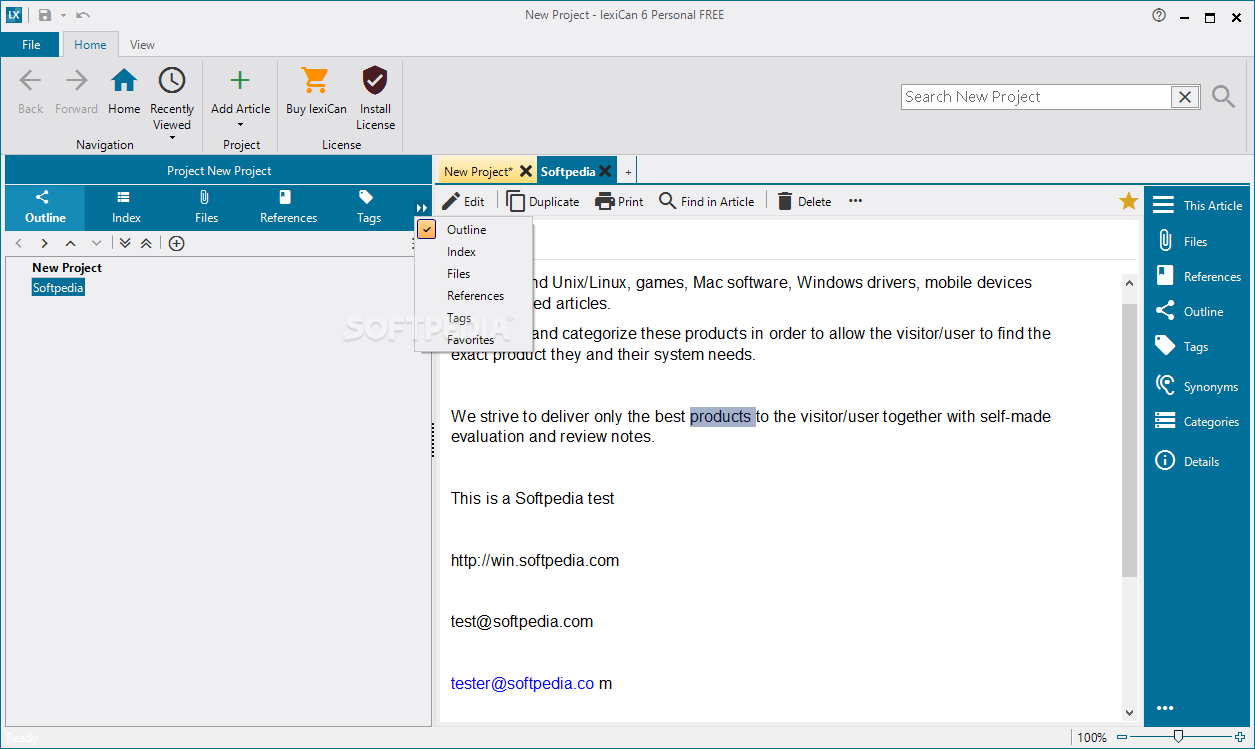Switch to New Project* document tab
This screenshot has width=1255, height=749.
click(478, 172)
